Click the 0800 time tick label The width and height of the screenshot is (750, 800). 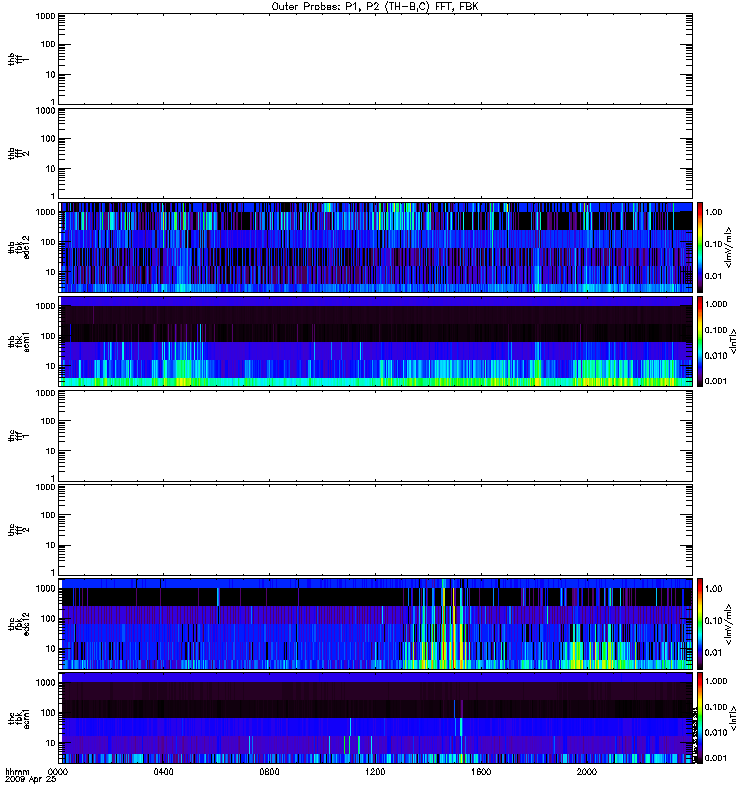269,772
